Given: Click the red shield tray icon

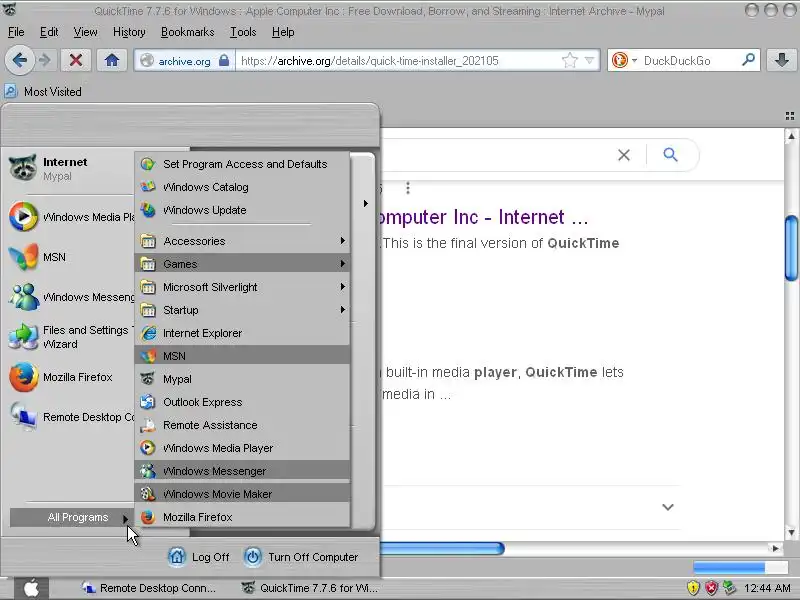Looking at the screenshot, I should pyautogui.click(x=711, y=588).
